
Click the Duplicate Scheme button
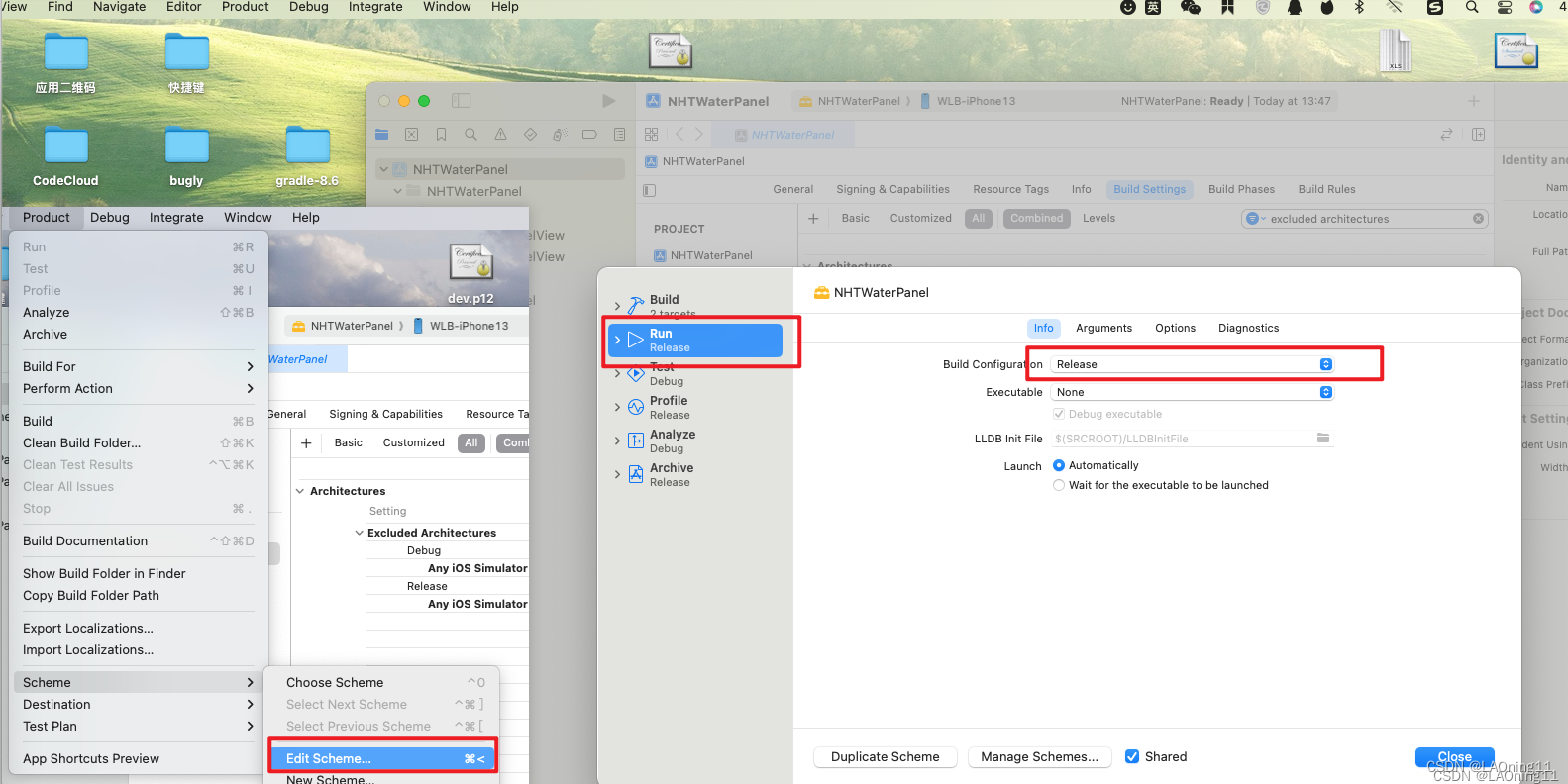886,756
